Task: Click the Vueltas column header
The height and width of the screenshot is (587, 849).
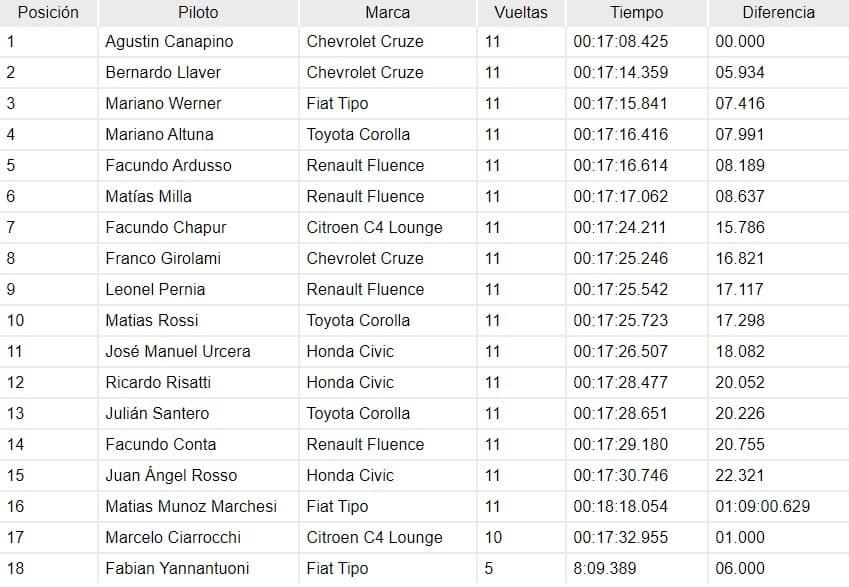Action: (521, 12)
